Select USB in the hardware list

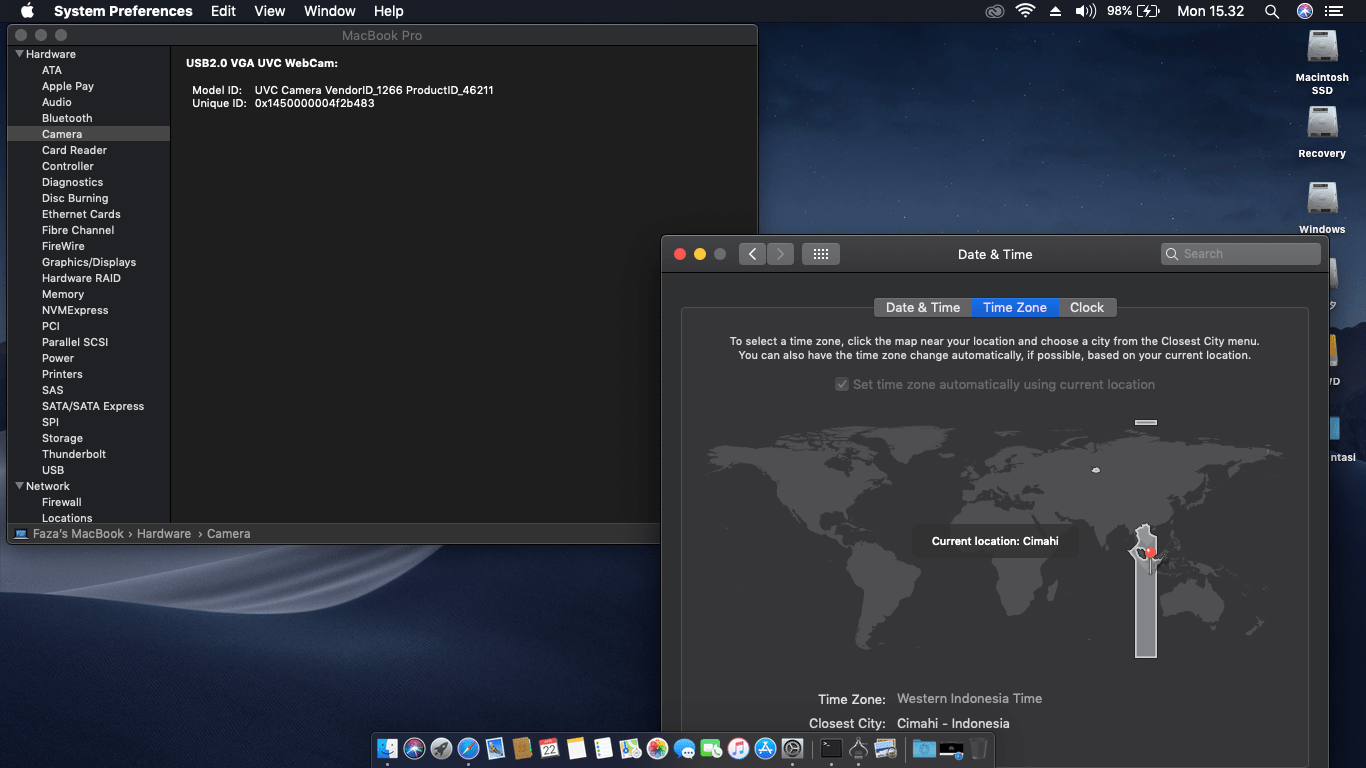click(x=53, y=470)
